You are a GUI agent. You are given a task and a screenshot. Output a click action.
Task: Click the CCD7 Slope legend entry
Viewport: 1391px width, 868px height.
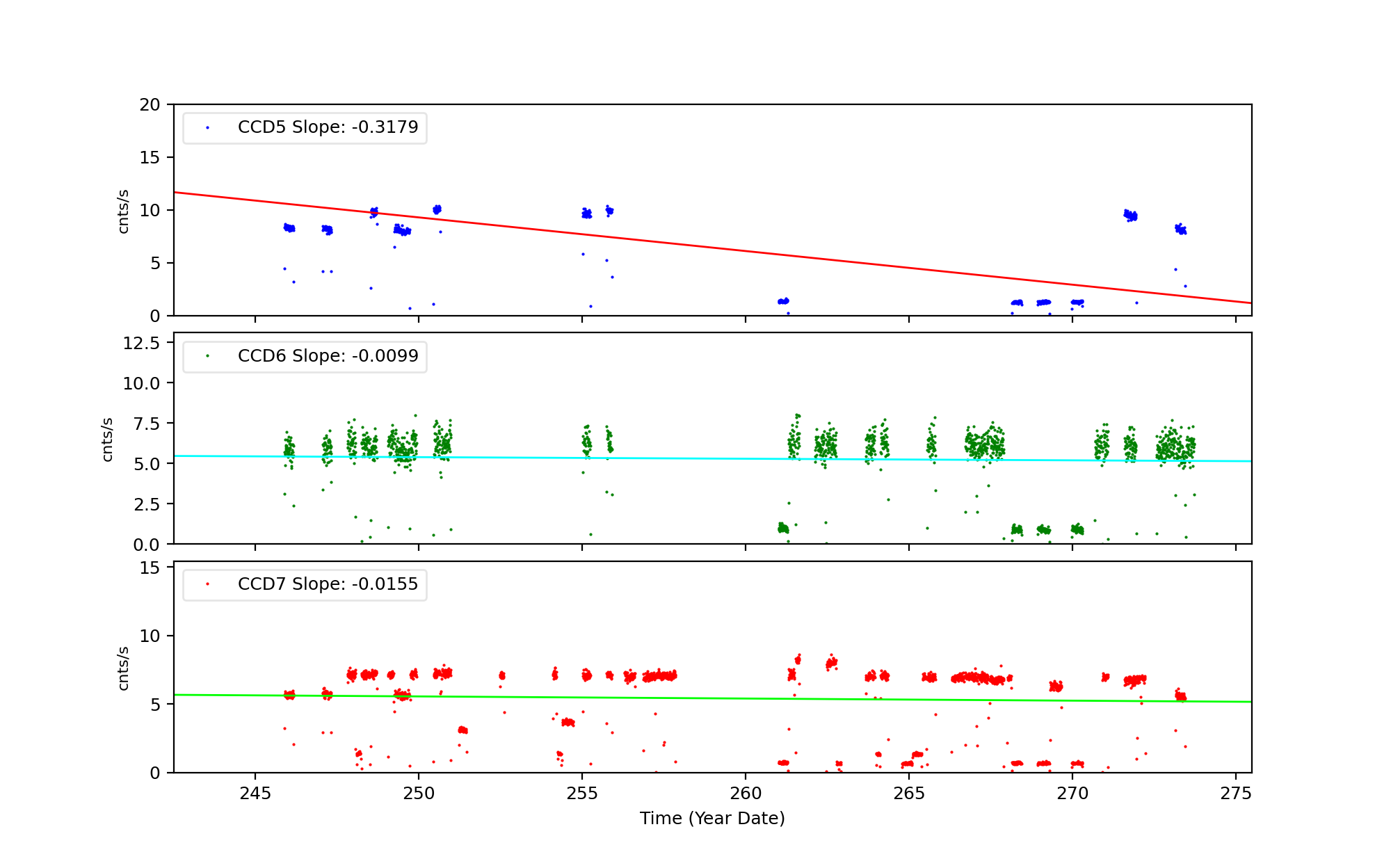click(x=328, y=584)
